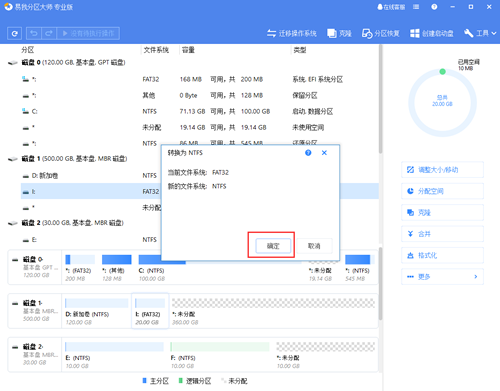Select the D: 新加卷 partition row

point(91,176)
